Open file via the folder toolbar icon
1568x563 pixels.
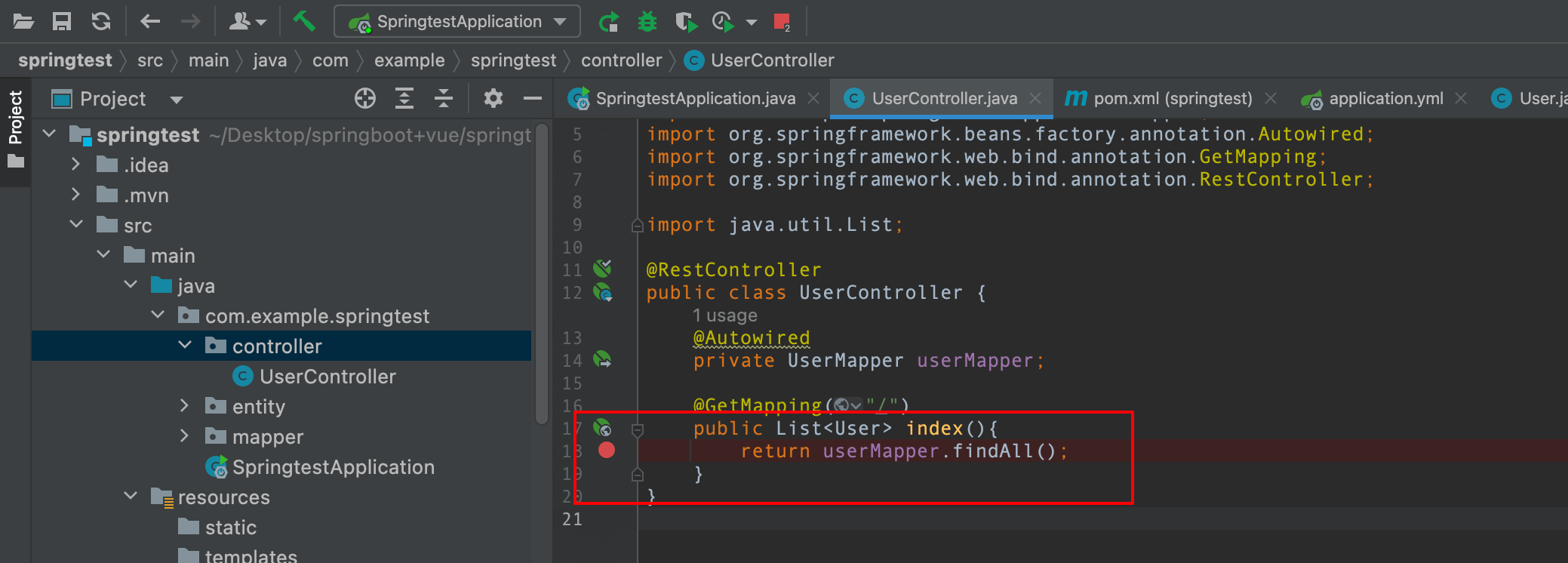[x=23, y=21]
